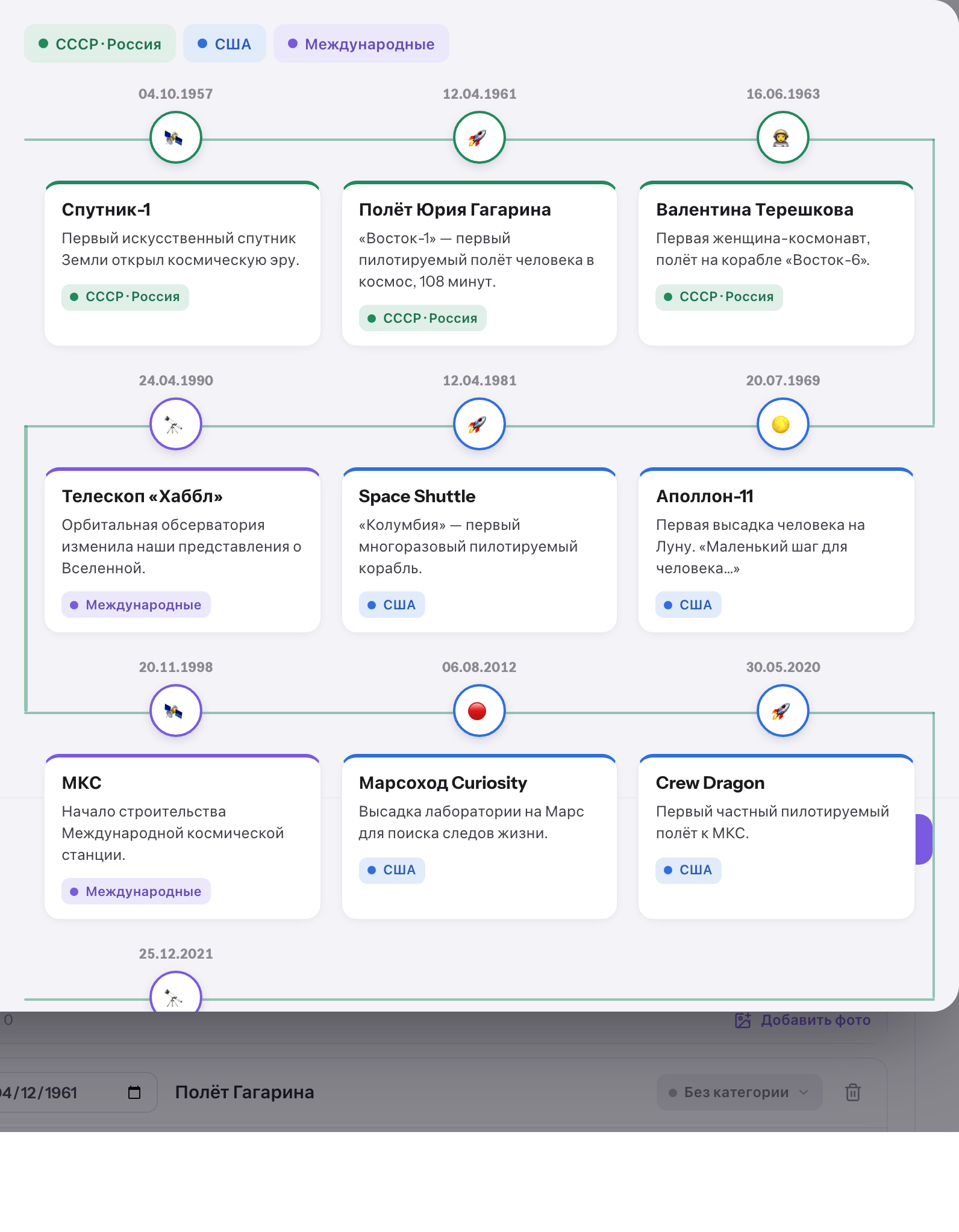Open the Аполлон-11 card title
959x1232 pixels.
(705, 496)
